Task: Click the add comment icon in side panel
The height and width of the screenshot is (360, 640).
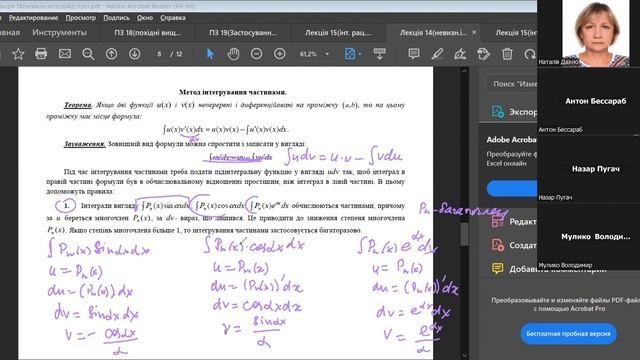Action: pyautogui.click(x=498, y=269)
